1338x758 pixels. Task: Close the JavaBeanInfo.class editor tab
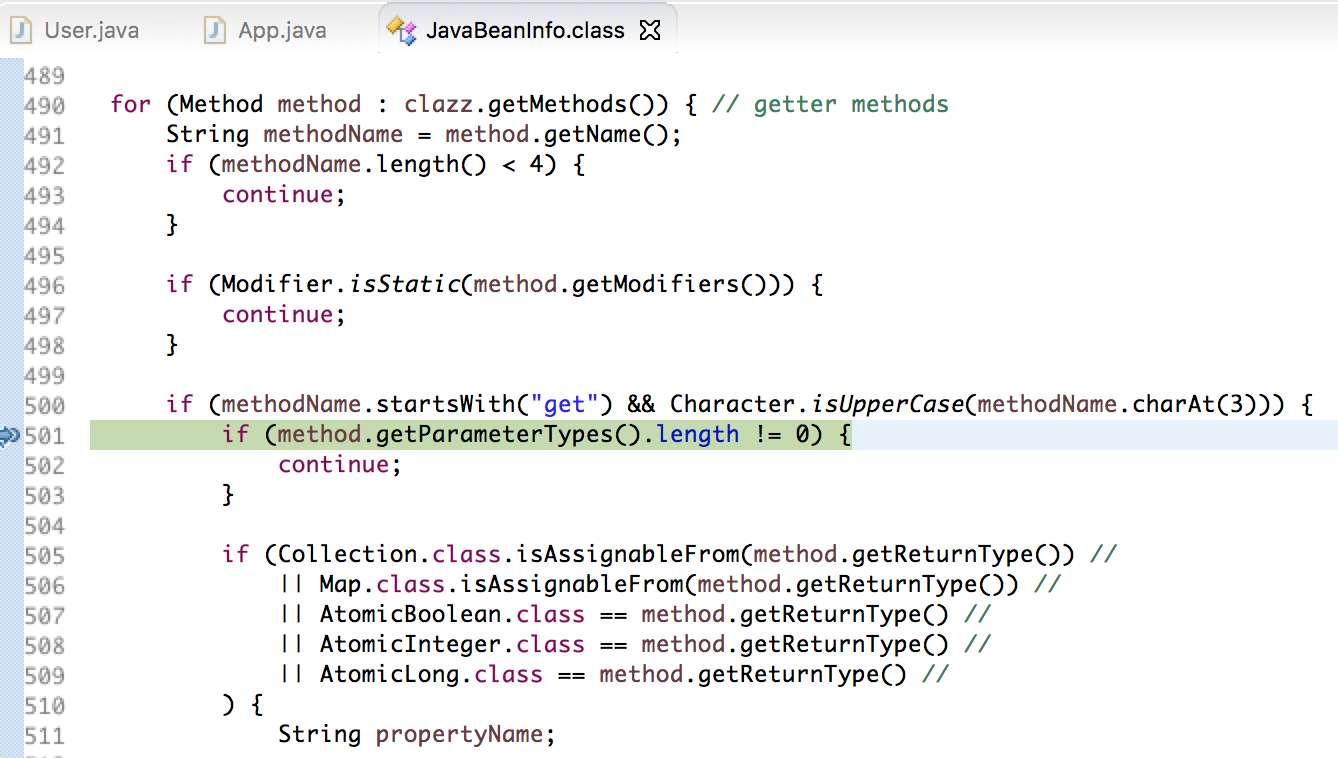[650, 30]
